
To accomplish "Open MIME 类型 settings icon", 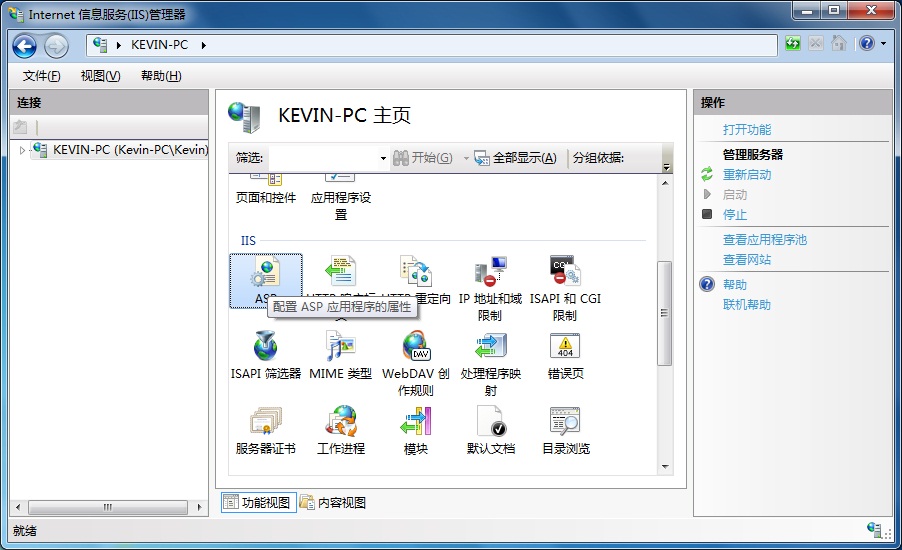I will point(340,348).
